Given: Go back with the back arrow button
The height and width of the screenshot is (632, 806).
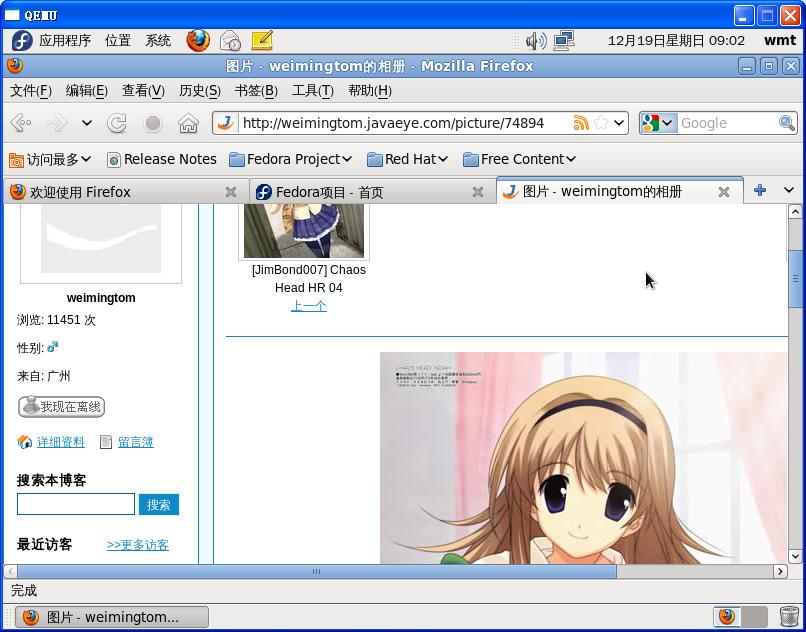Looking at the screenshot, I should click(x=21, y=123).
